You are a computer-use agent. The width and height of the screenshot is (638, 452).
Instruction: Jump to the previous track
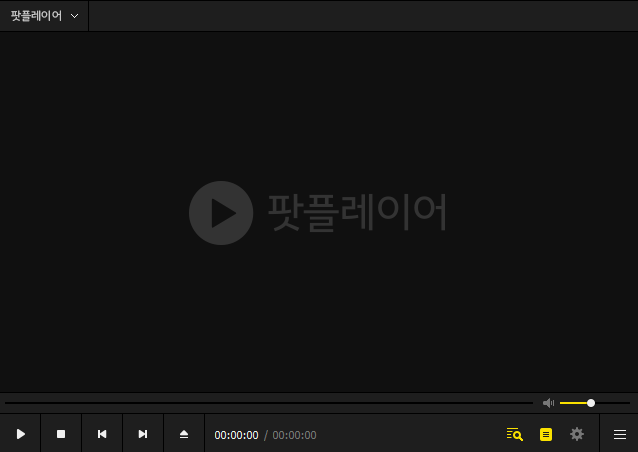(102, 434)
